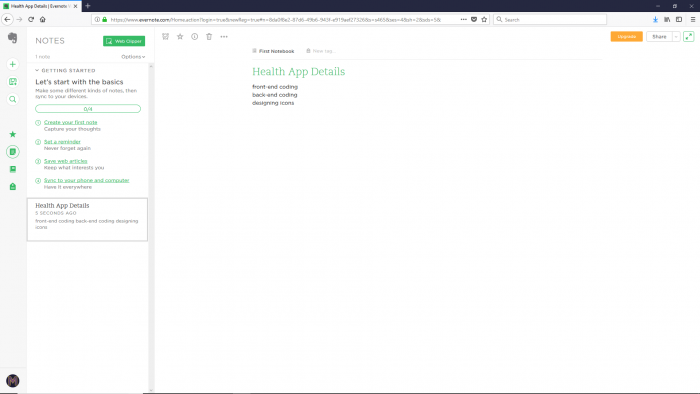Open Shortcuts star icon in sidebar
This screenshot has height=394, width=700.
[12, 134]
